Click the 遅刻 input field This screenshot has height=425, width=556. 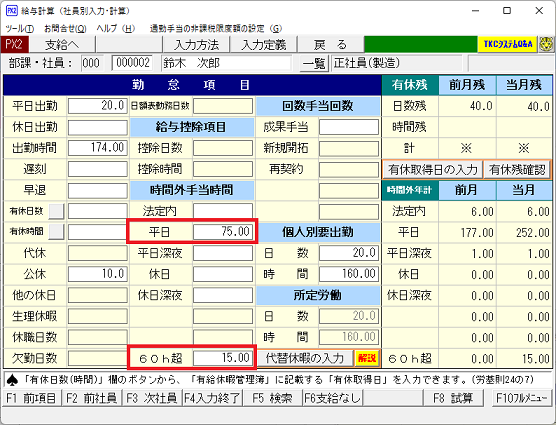tap(98, 169)
